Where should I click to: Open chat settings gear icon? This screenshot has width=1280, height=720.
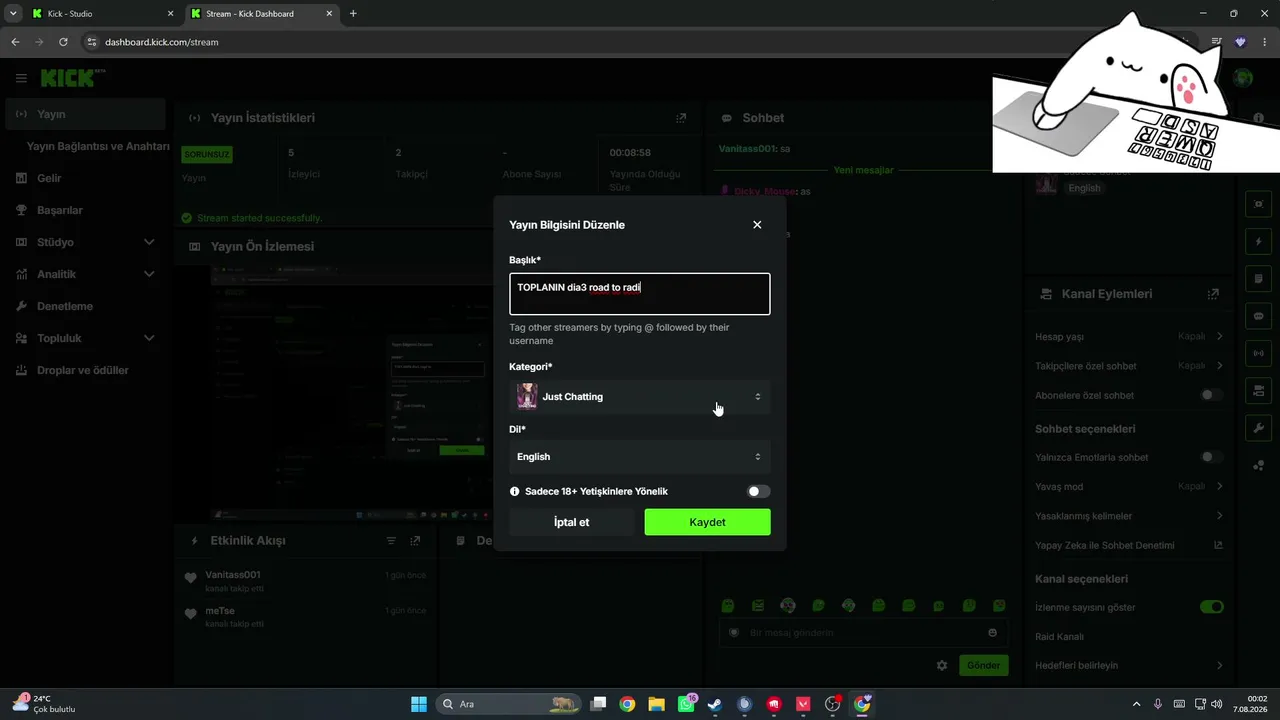[941, 665]
